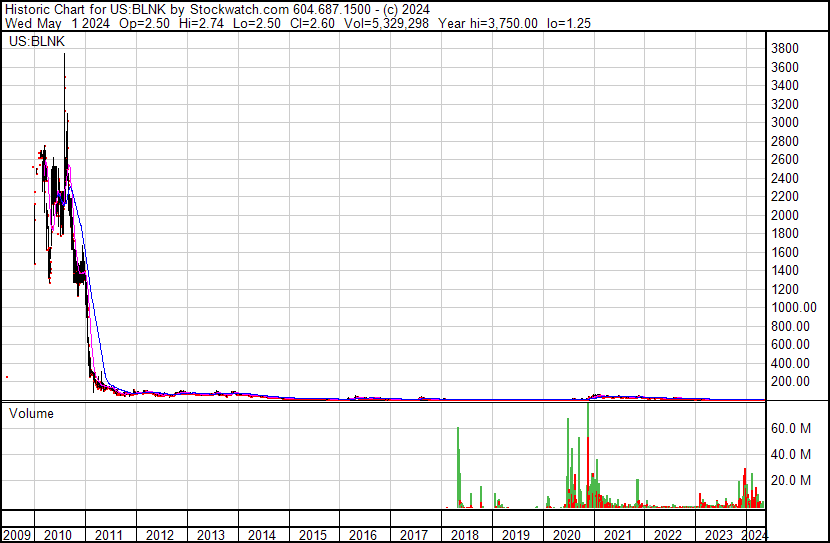The image size is (830, 543).
Task: Click the Vol=5,329,298 volume value
Action: click(386, 23)
